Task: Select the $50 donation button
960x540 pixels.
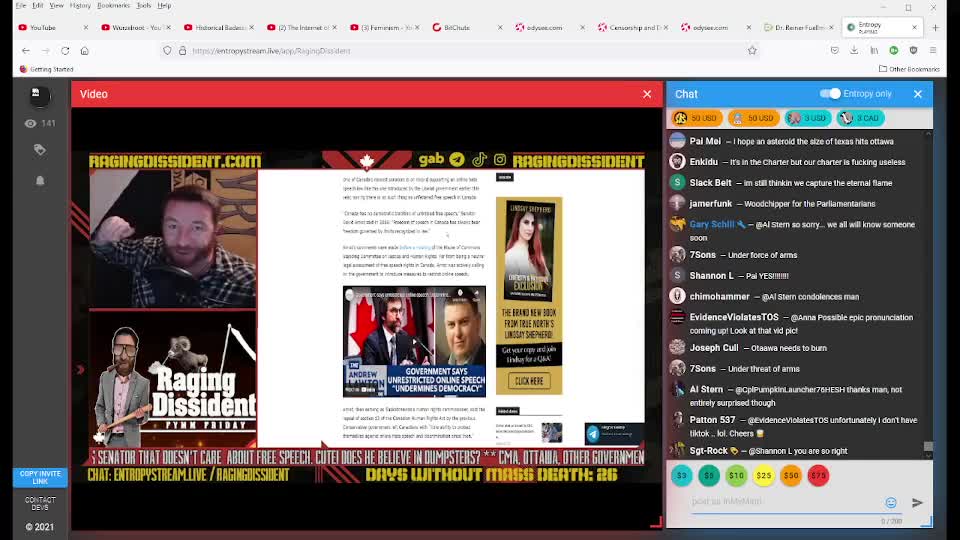Action: pyautogui.click(x=791, y=476)
